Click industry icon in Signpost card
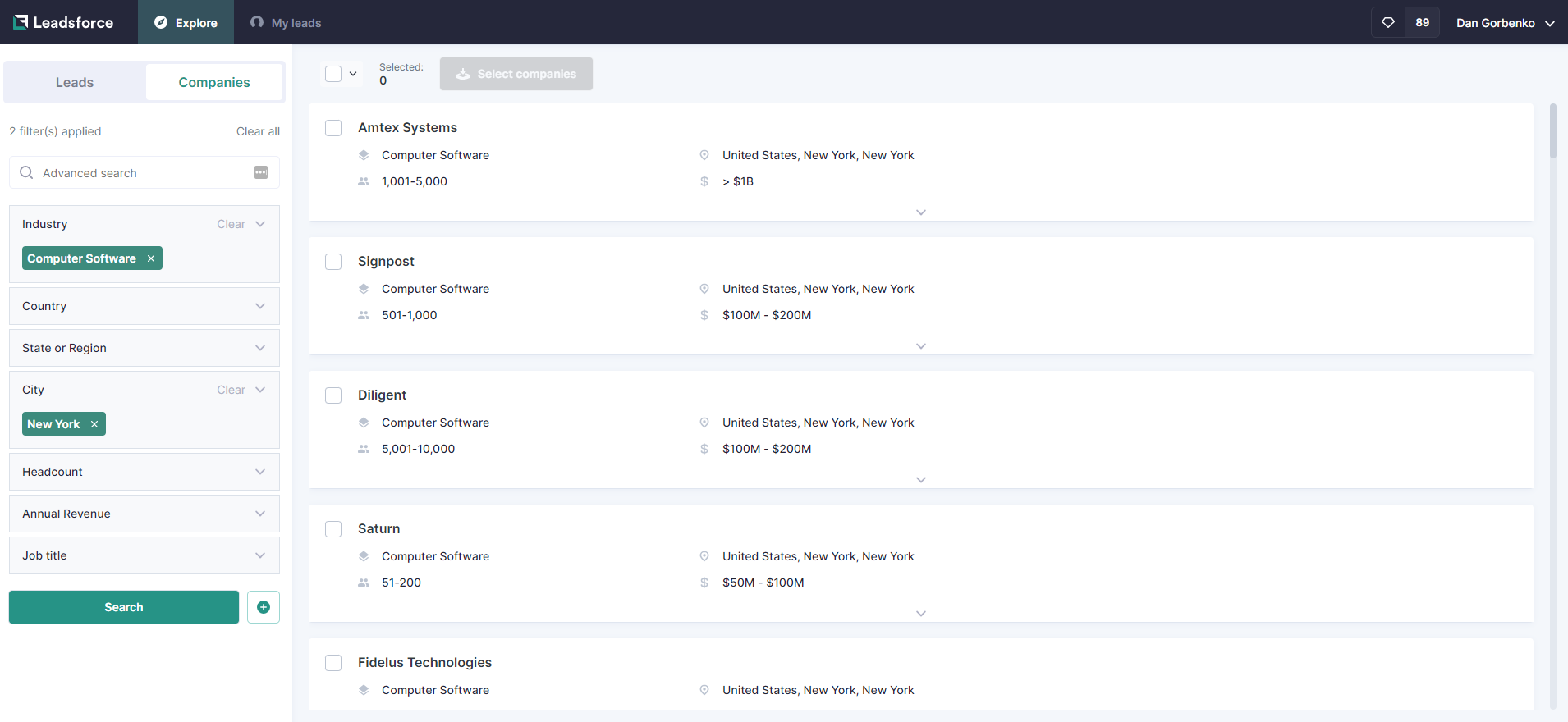1568x722 pixels. click(364, 289)
